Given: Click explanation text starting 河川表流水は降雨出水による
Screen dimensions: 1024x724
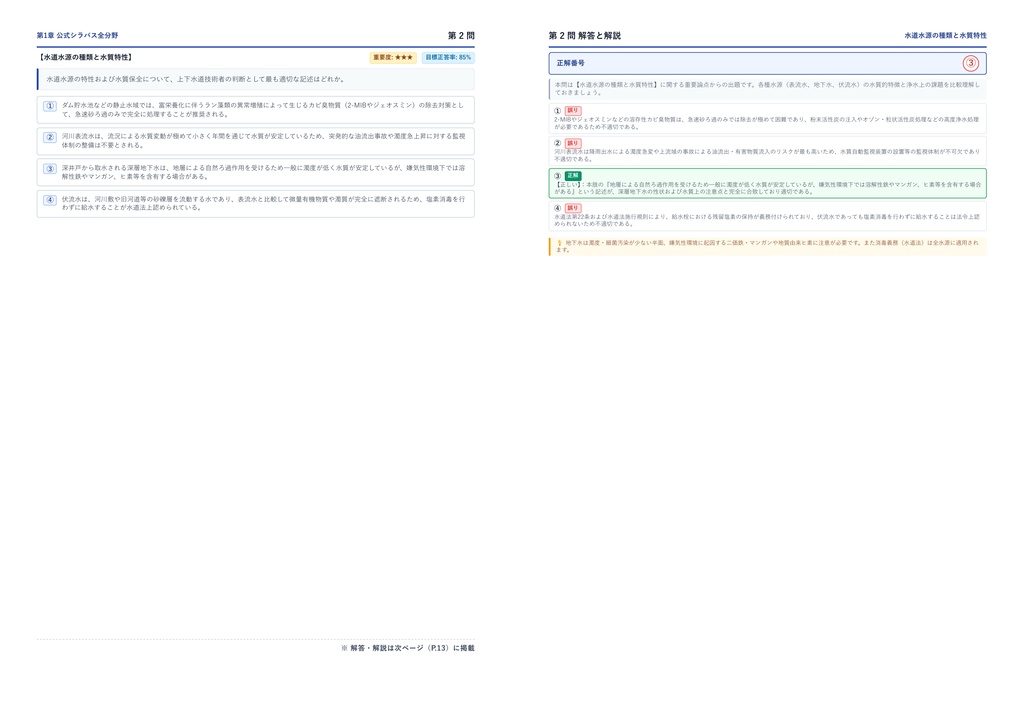Looking at the screenshot, I should point(767,155).
